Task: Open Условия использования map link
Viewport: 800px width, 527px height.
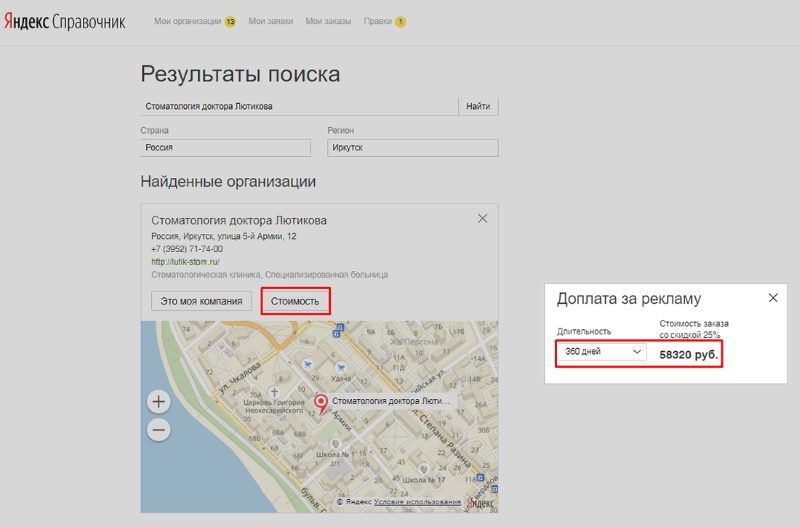Action: 417,501
